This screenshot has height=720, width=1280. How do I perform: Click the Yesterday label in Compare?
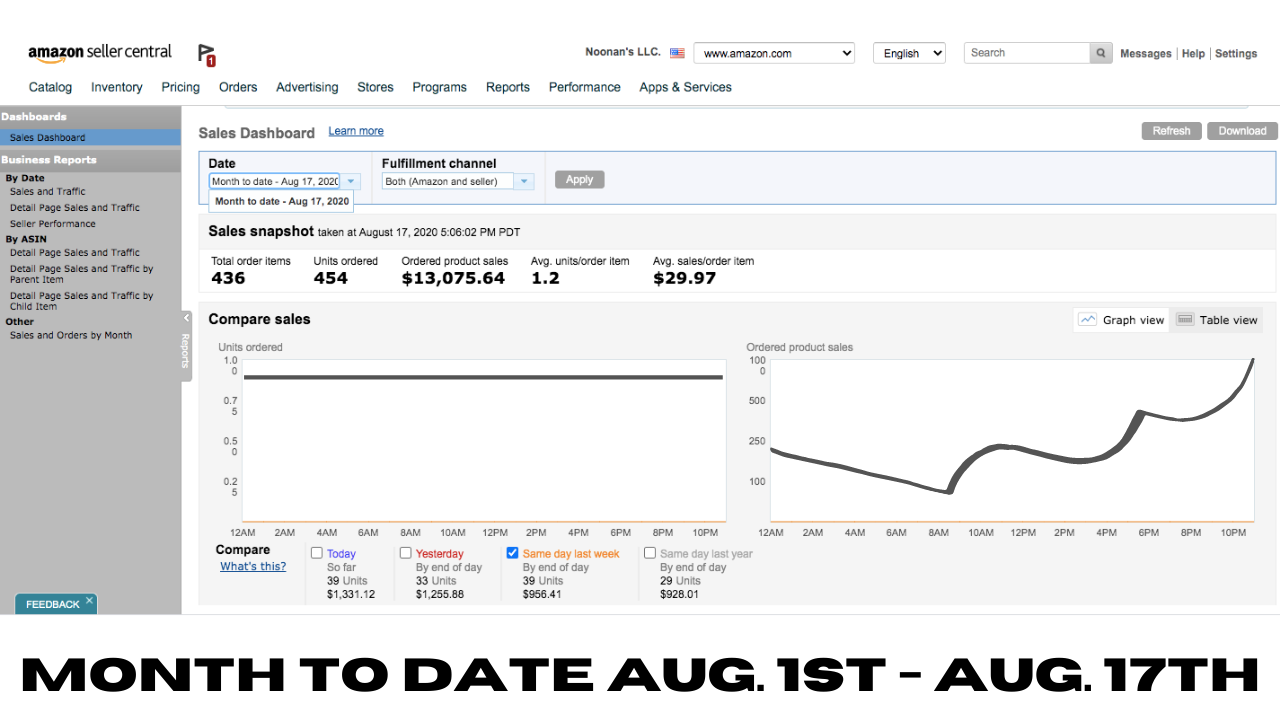tap(440, 554)
